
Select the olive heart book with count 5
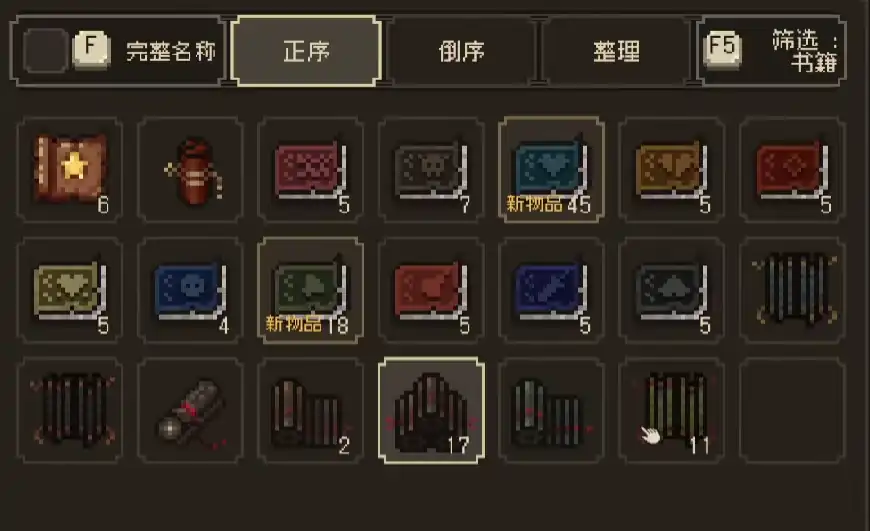pos(70,290)
